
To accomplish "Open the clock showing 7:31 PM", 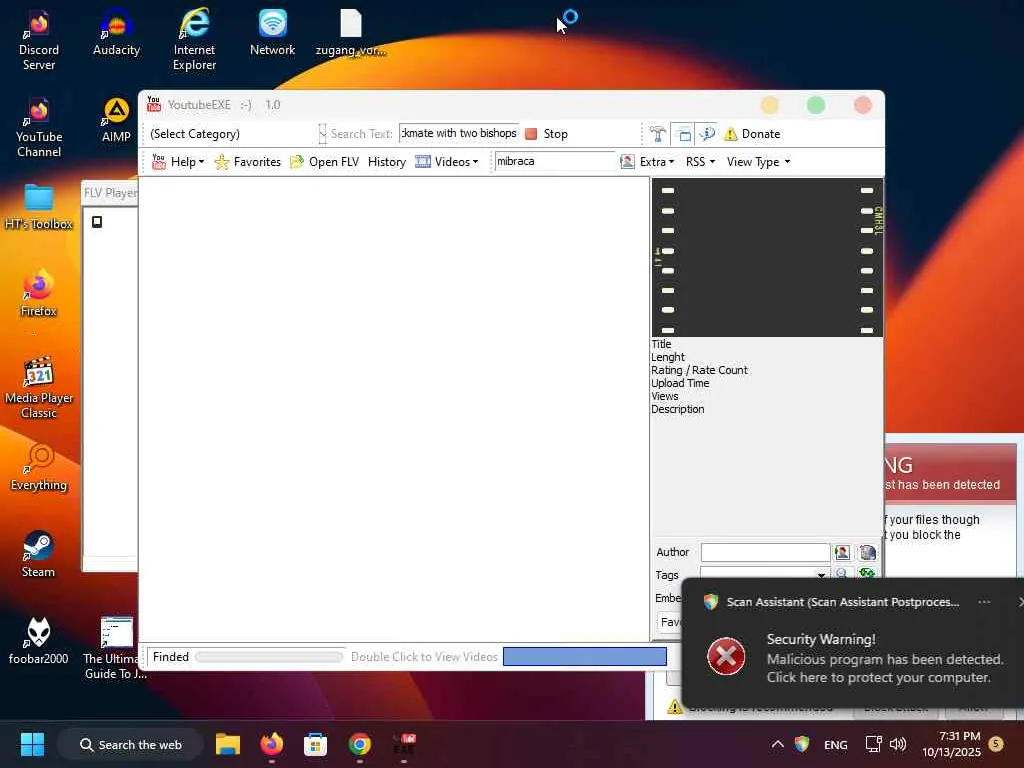I will pyautogui.click(x=951, y=744).
